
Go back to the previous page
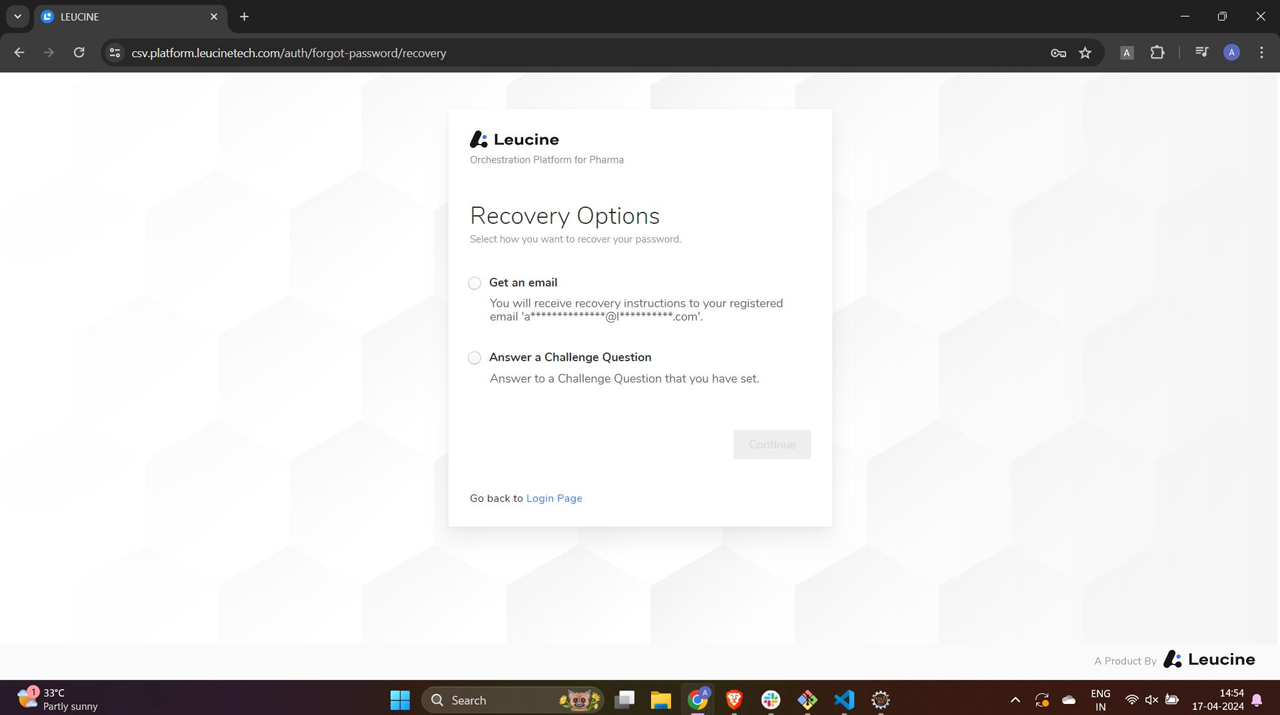(19, 53)
